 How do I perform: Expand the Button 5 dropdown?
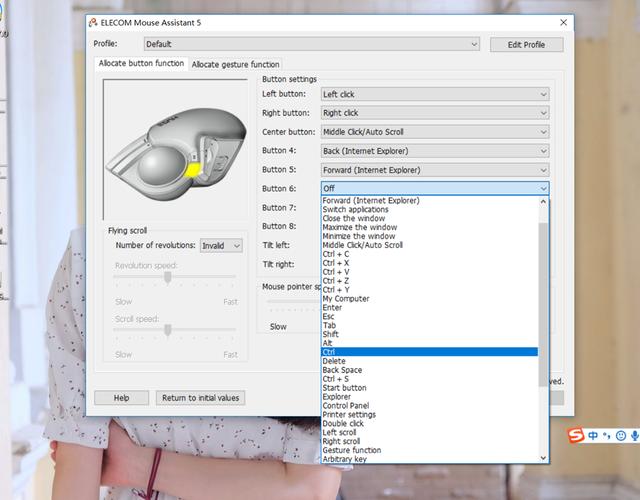[x=435, y=170]
